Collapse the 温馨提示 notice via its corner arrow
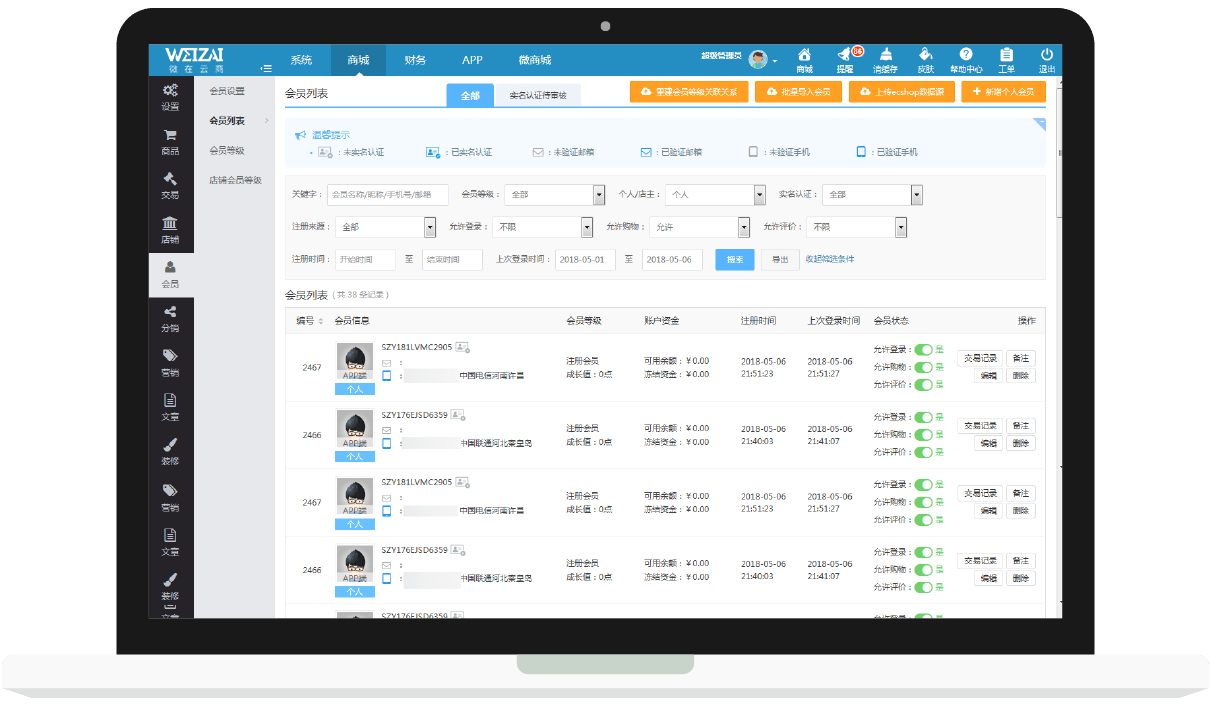Image resolution: width=1210 pixels, height=705 pixels. click(1039, 124)
